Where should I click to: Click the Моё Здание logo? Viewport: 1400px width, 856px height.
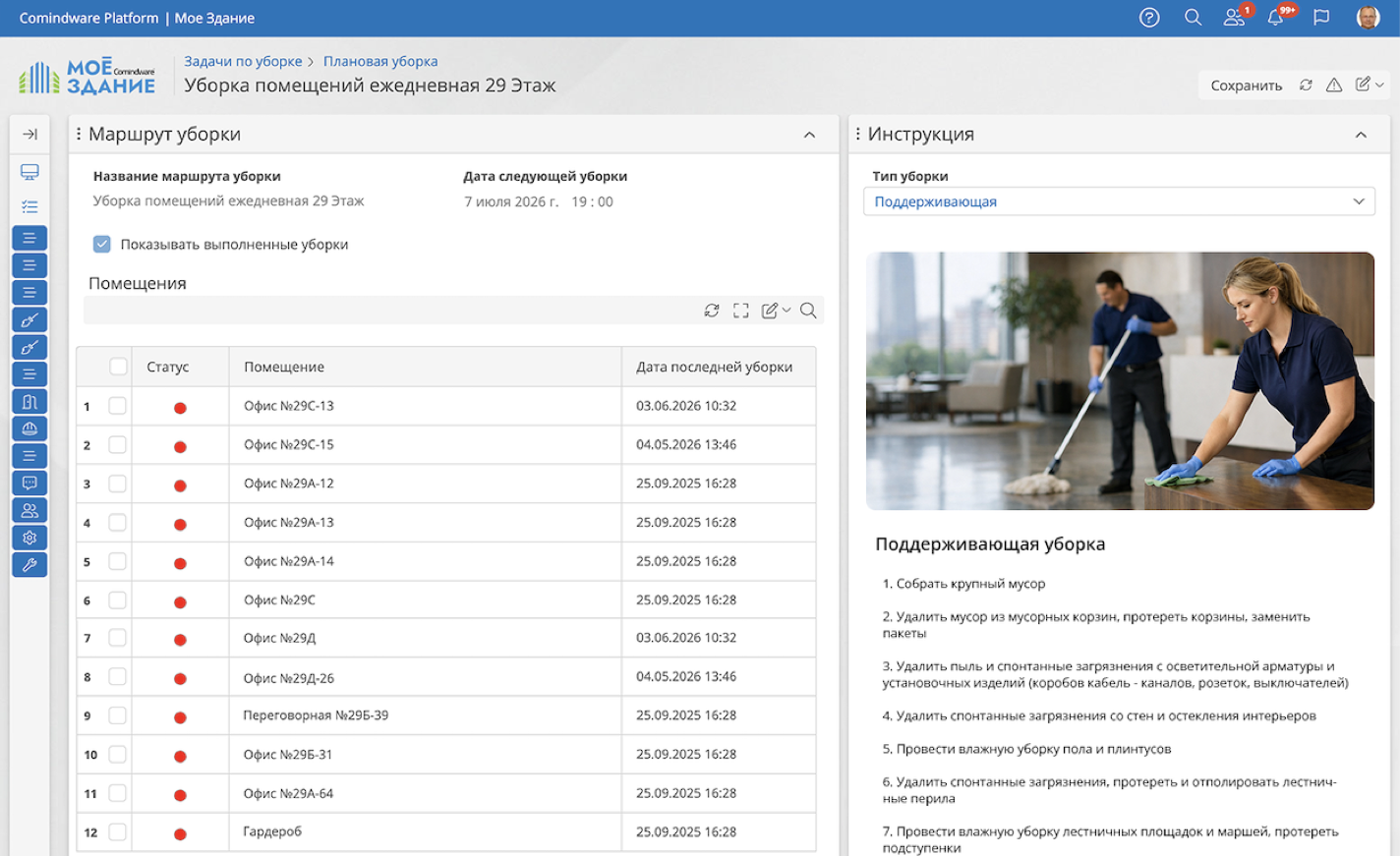point(87,77)
